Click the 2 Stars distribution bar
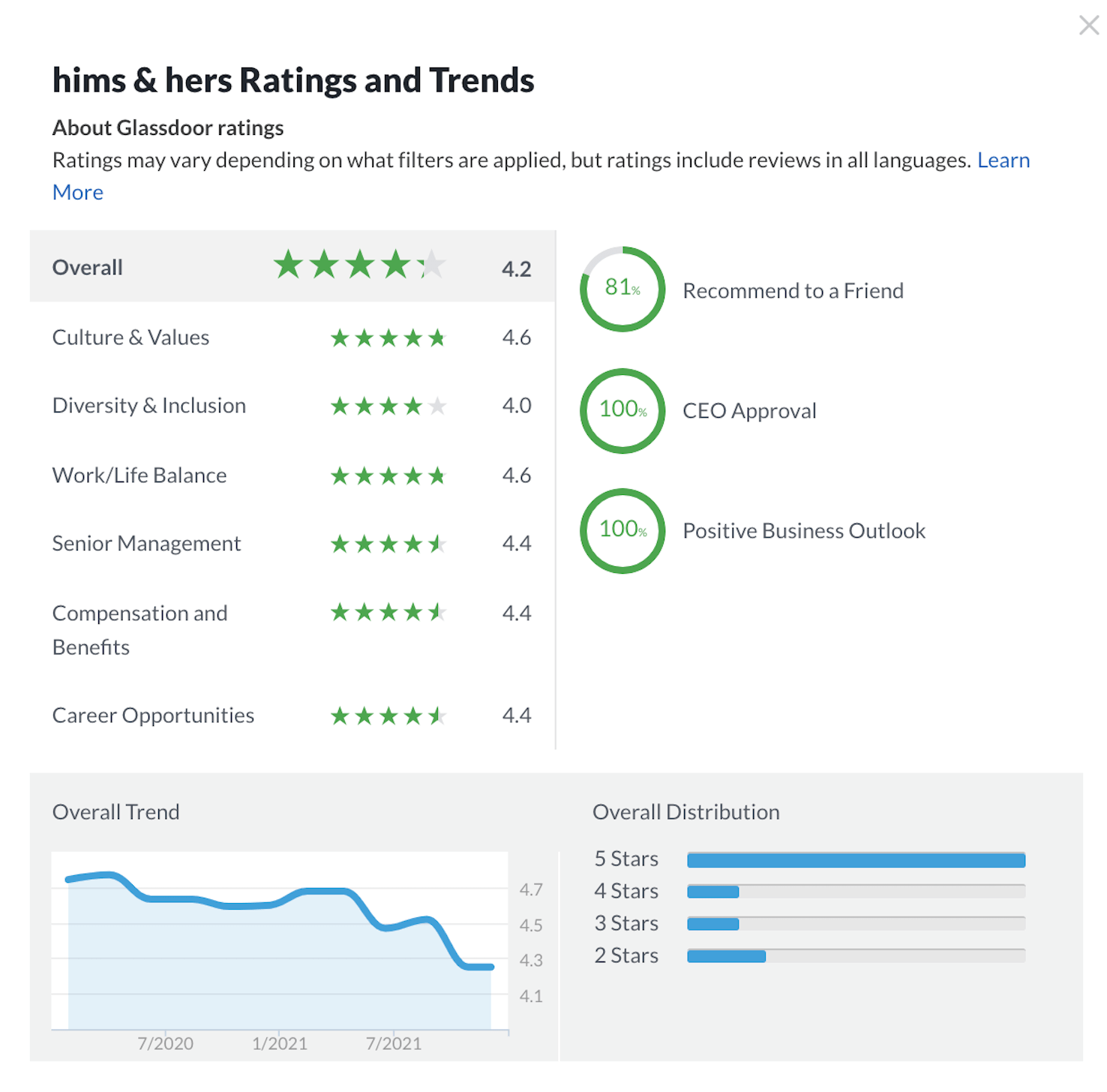 [x=856, y=956]
